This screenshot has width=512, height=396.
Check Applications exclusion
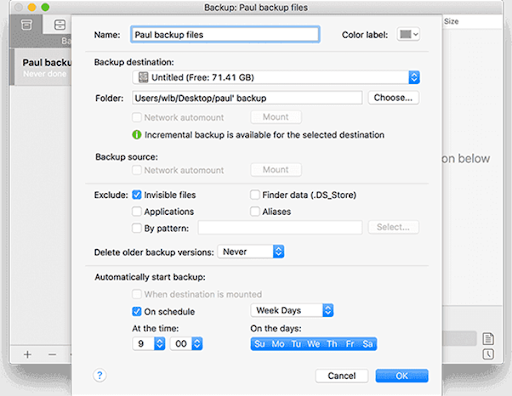click(137, 211)
